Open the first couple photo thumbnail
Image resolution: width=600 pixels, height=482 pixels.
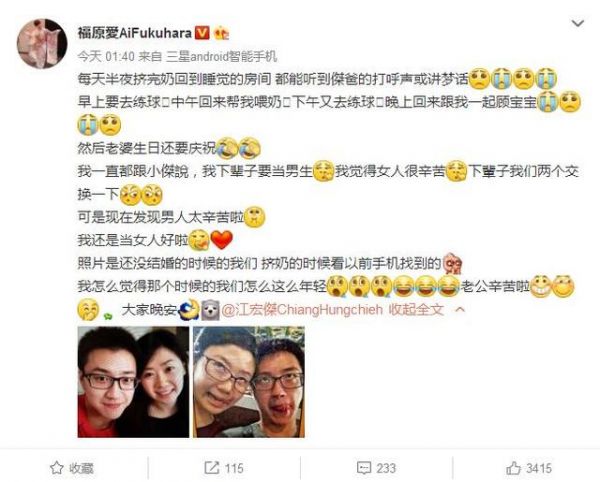tap(133, 382)
